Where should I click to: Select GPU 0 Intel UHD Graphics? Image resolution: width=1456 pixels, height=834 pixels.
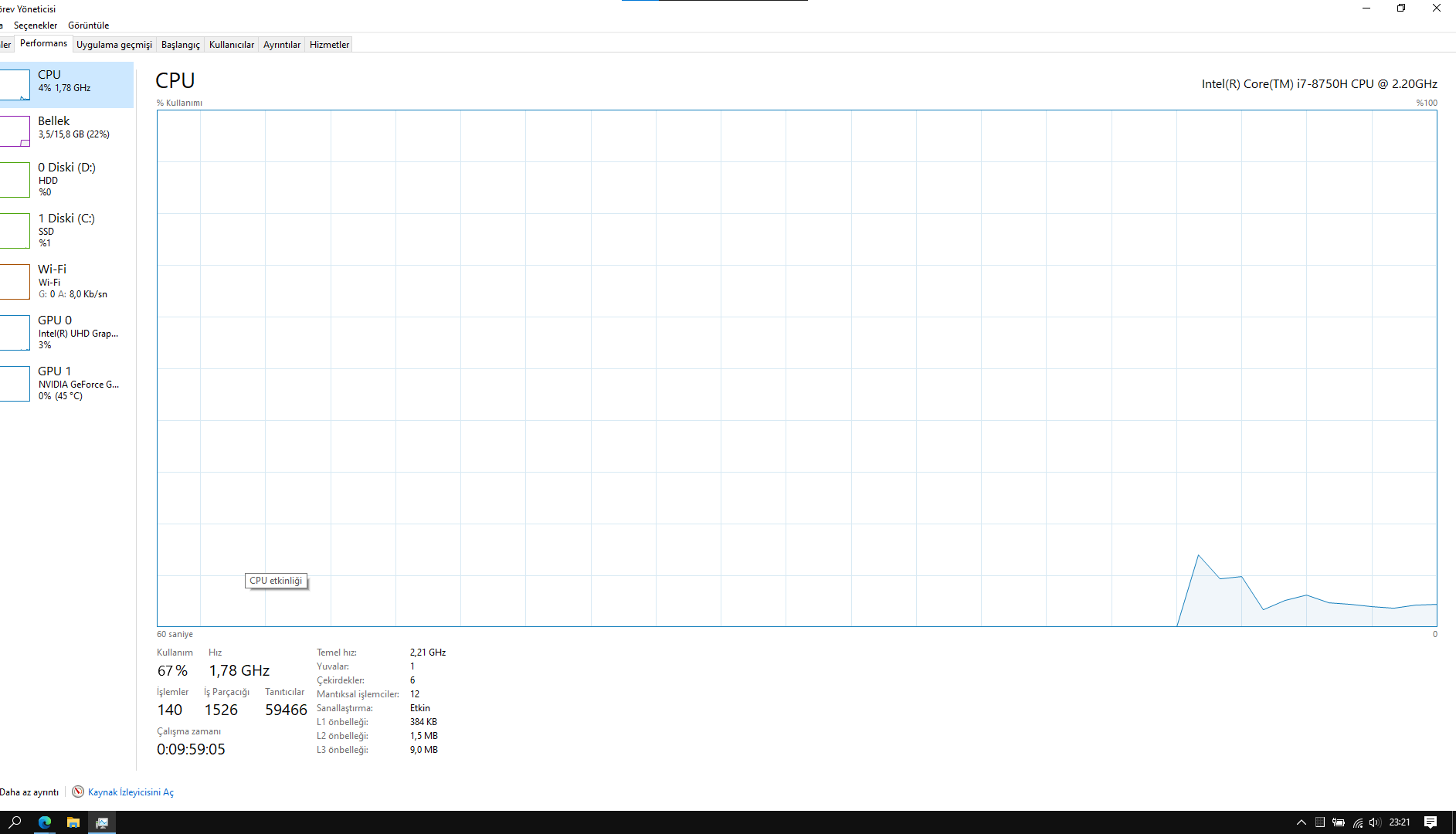[66, 332]
